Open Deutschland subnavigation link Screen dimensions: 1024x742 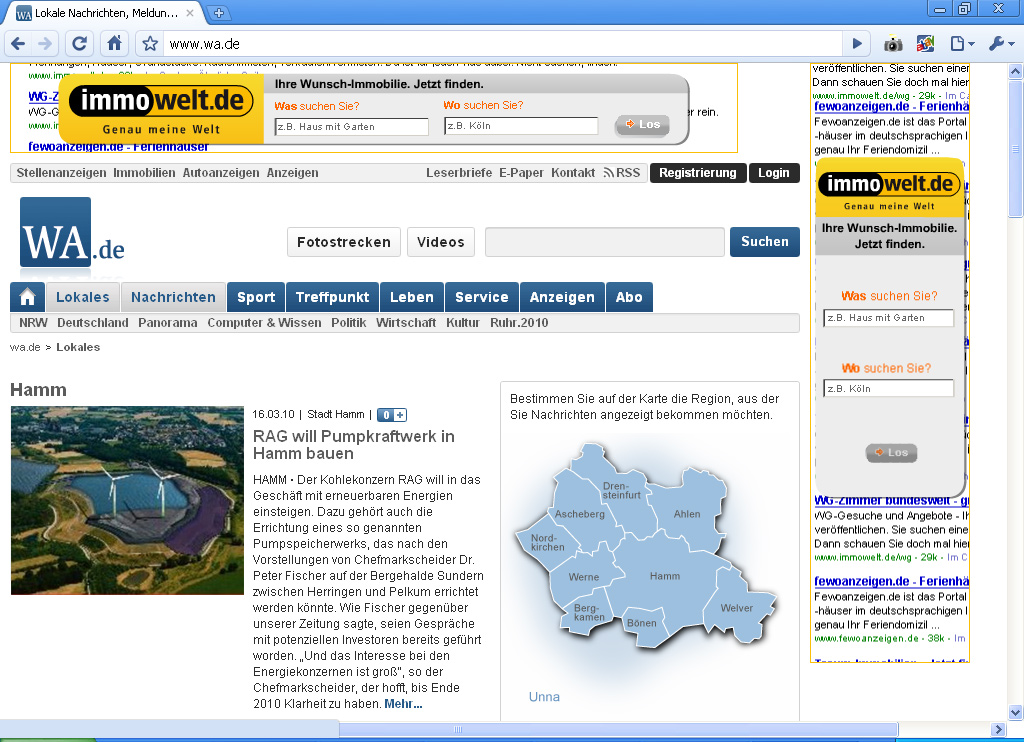point(93,323)
